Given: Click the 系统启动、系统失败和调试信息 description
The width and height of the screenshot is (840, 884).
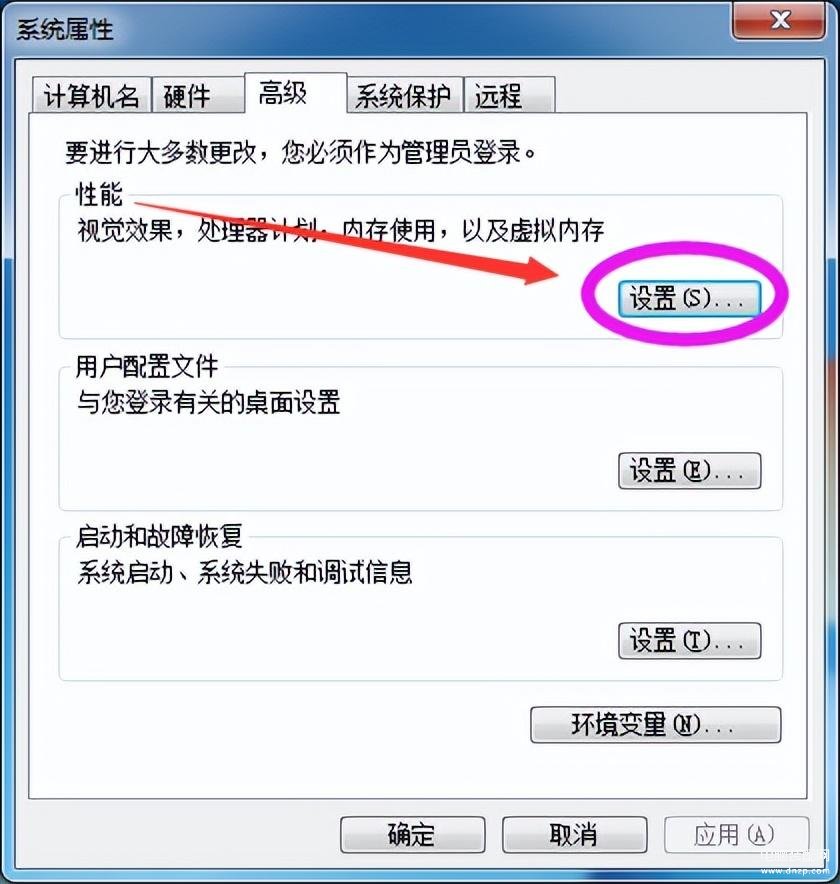Looking at the screenshot, I should point(245,572).
